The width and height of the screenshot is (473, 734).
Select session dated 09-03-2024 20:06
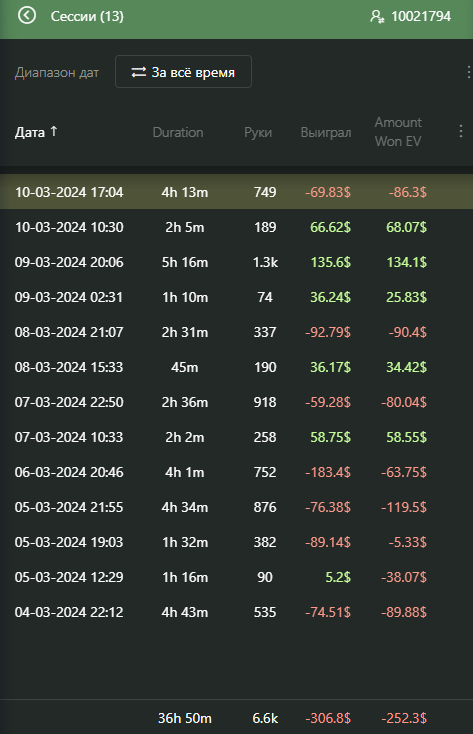[x=236, y=262]
